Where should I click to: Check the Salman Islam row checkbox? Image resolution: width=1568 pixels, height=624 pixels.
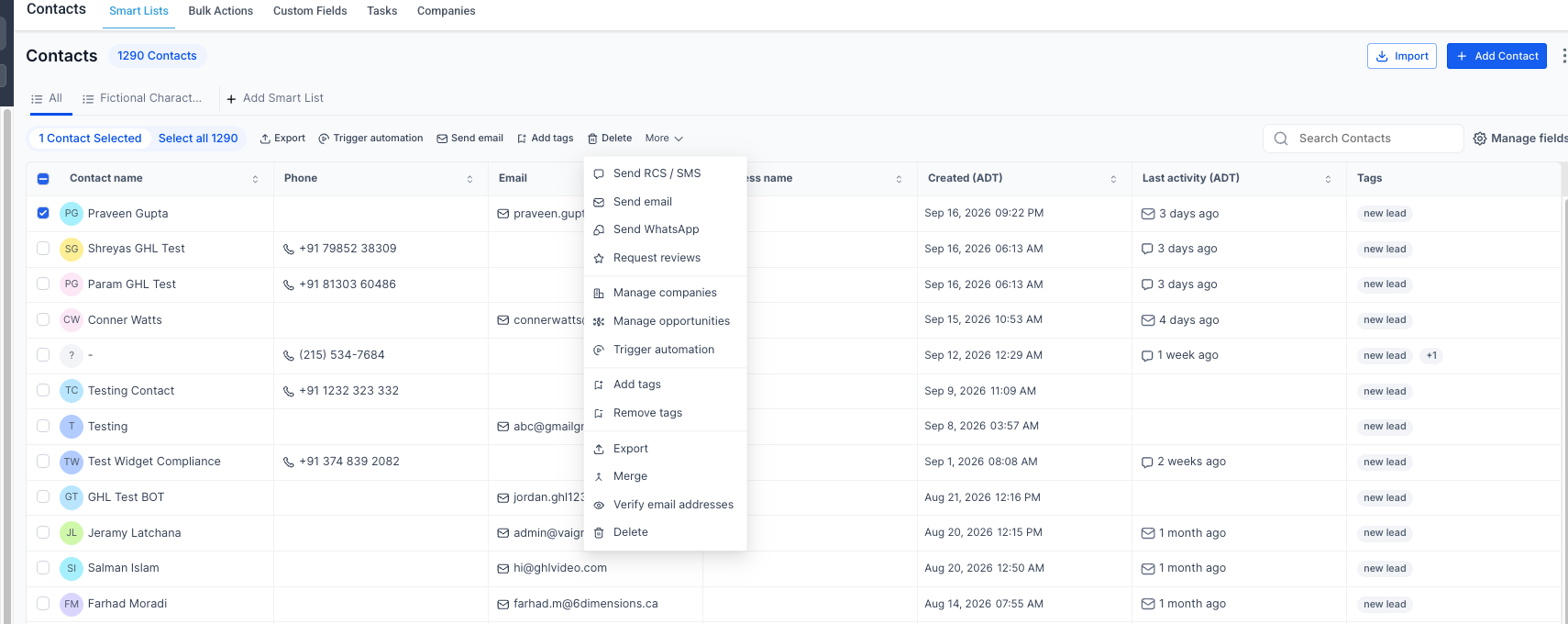point(43,568)
